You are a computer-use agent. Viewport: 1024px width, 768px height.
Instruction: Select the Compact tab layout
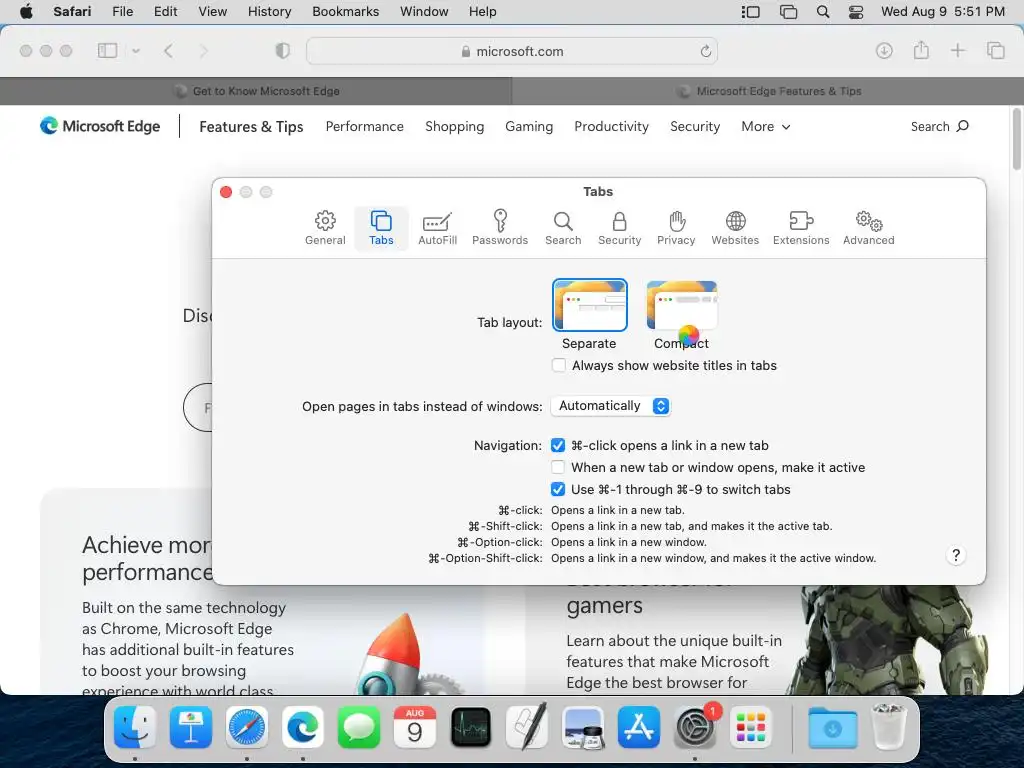click(681, 306)
